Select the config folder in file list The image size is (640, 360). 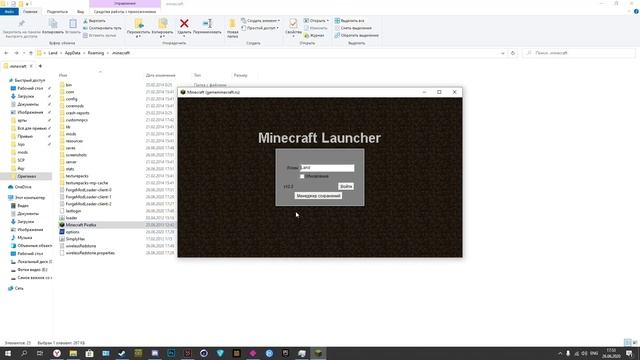coord(71,99)
